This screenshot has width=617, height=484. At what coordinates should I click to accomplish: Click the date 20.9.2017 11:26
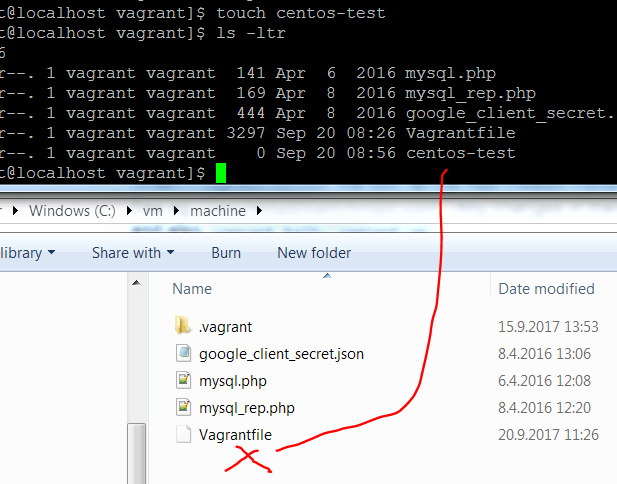pyautogui.click(x=548, y=434)
